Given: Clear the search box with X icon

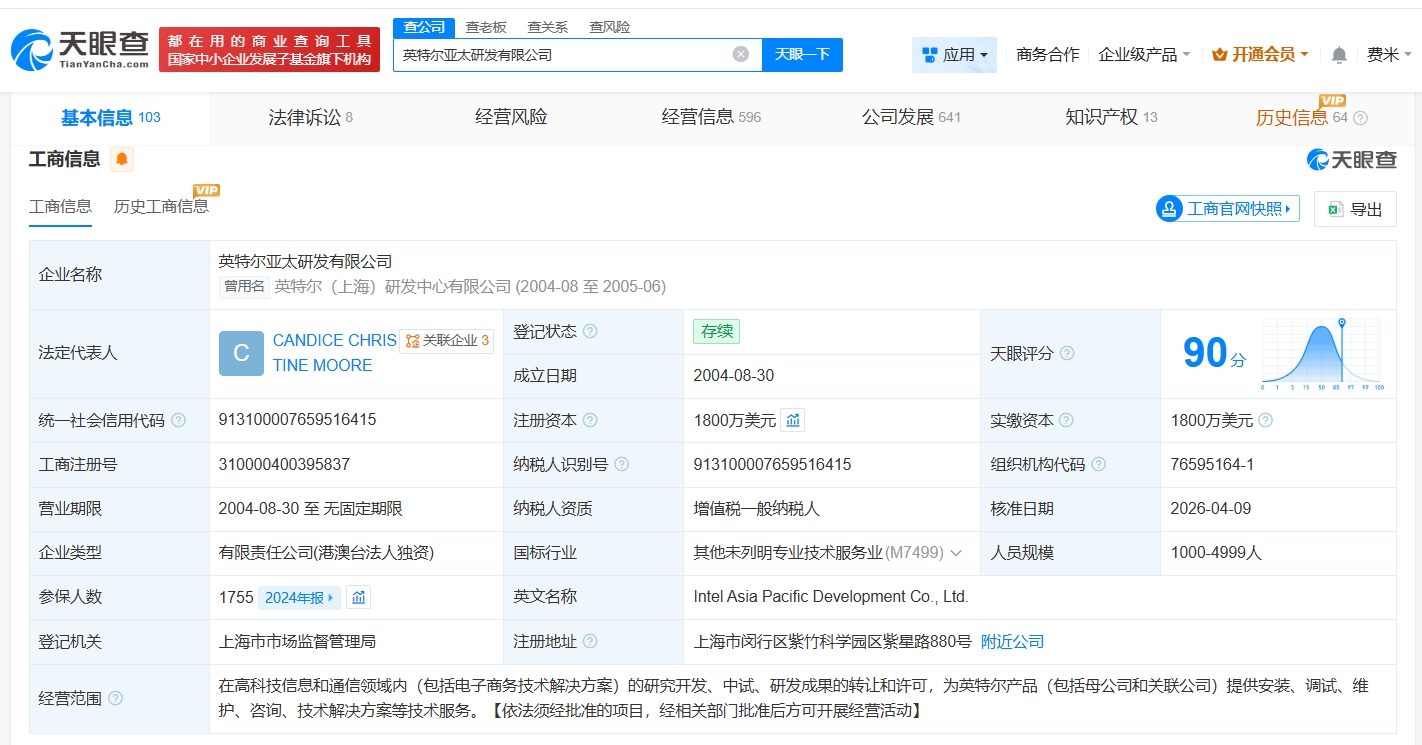Looking at the screenshot, I should pos(740,55).
